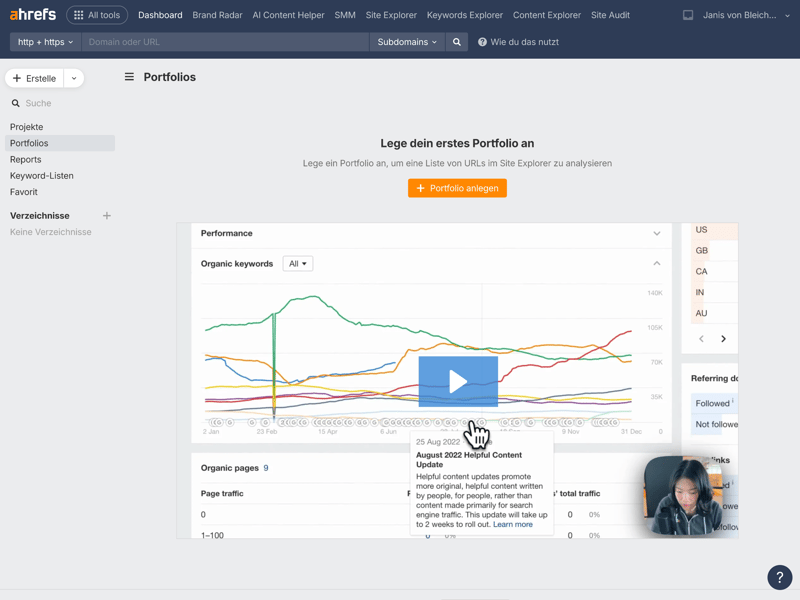Click the Ahrefs logo
800x600 pixels.
coord(33,15)
